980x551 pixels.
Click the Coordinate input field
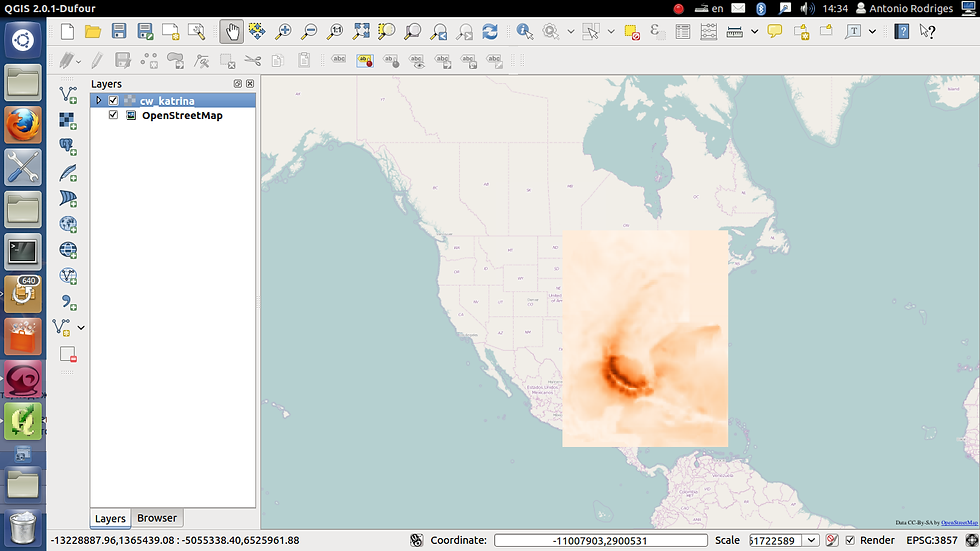[601, 540]
